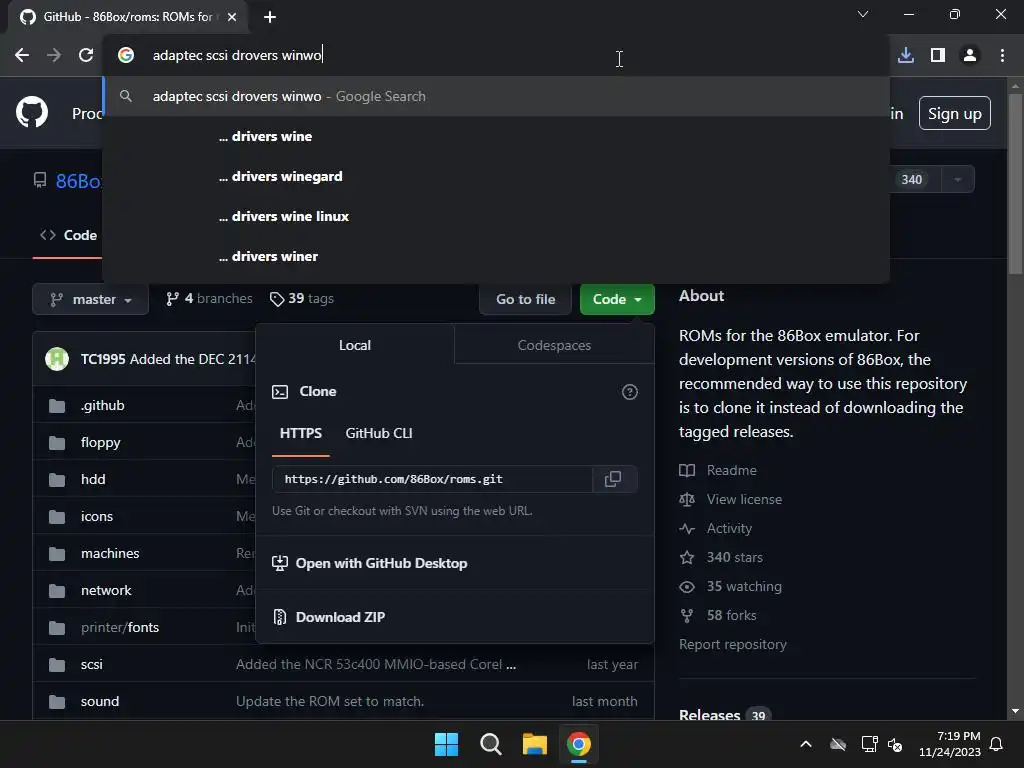Open the Chrome profile icon
Image resolution: width=1024 pixels, height=768 pixels.
970,56
